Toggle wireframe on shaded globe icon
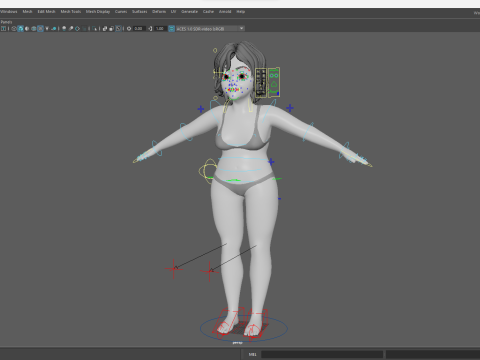The height and width of the screenshot is (360, 480). (x=34, y=29)
